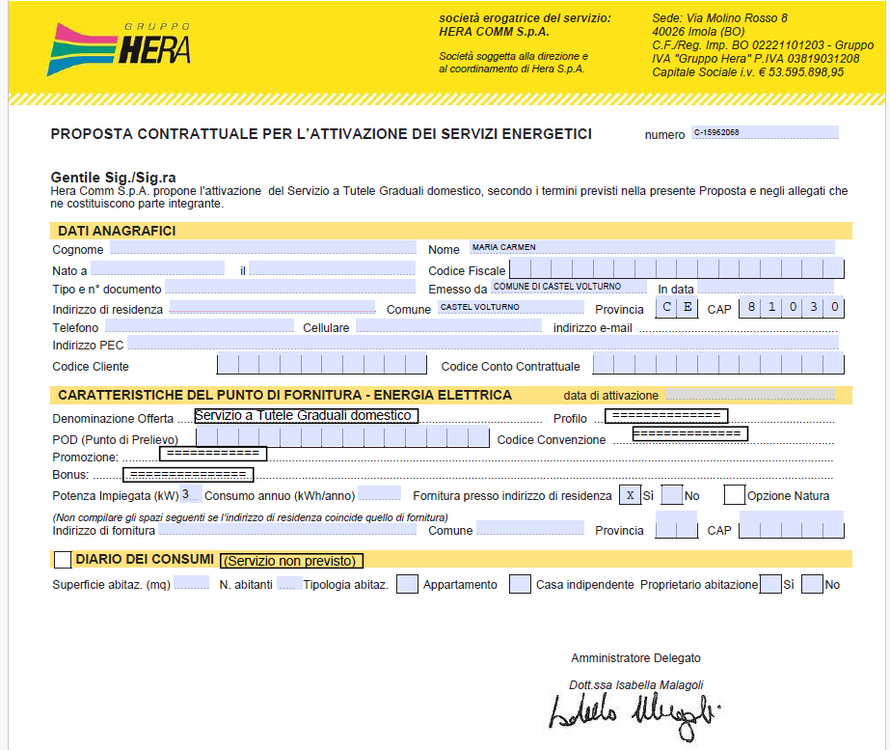
Task: Click the Servizio non previsto field
Action: (x=292, y=561)
